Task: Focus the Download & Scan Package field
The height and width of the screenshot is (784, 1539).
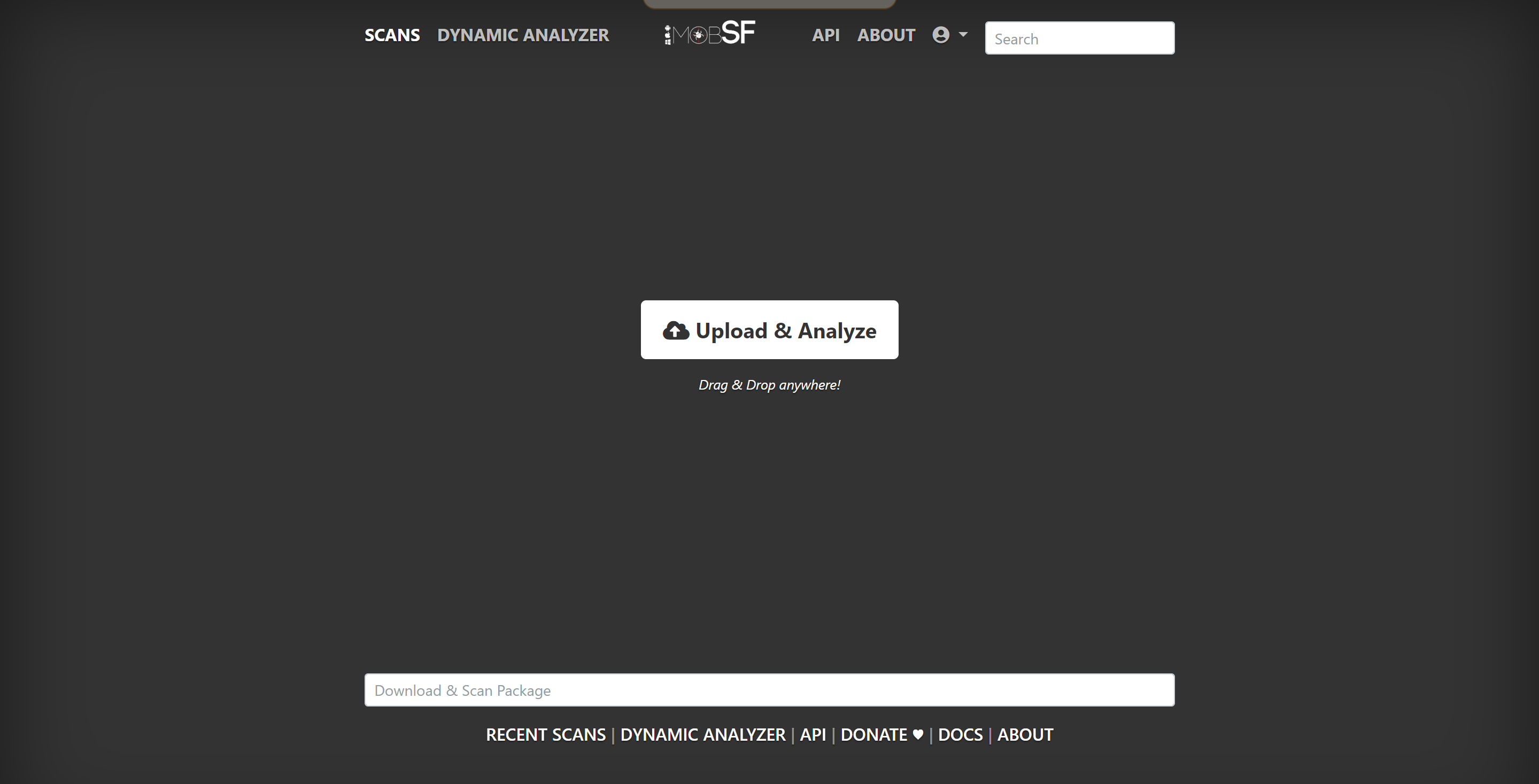Action: click(x=769, y=690)
